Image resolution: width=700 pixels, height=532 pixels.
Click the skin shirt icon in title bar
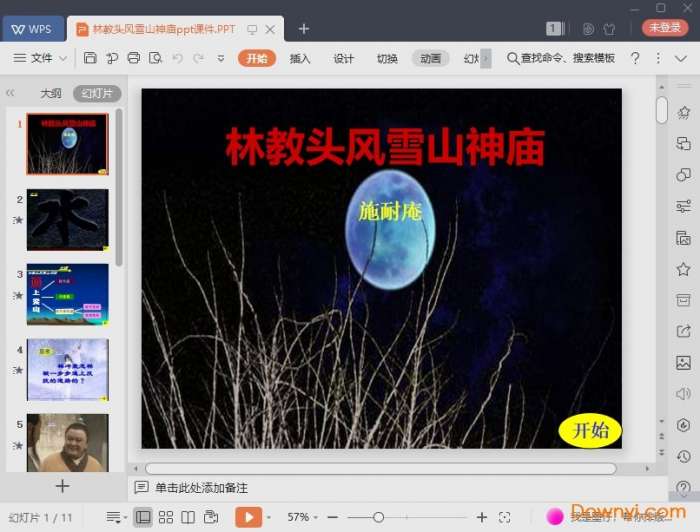point(609,29)
